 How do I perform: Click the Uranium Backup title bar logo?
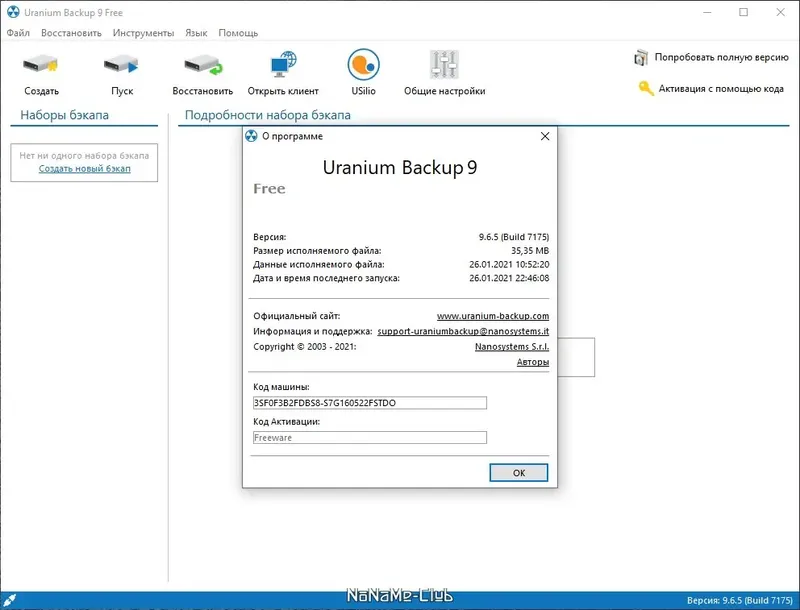13,12
